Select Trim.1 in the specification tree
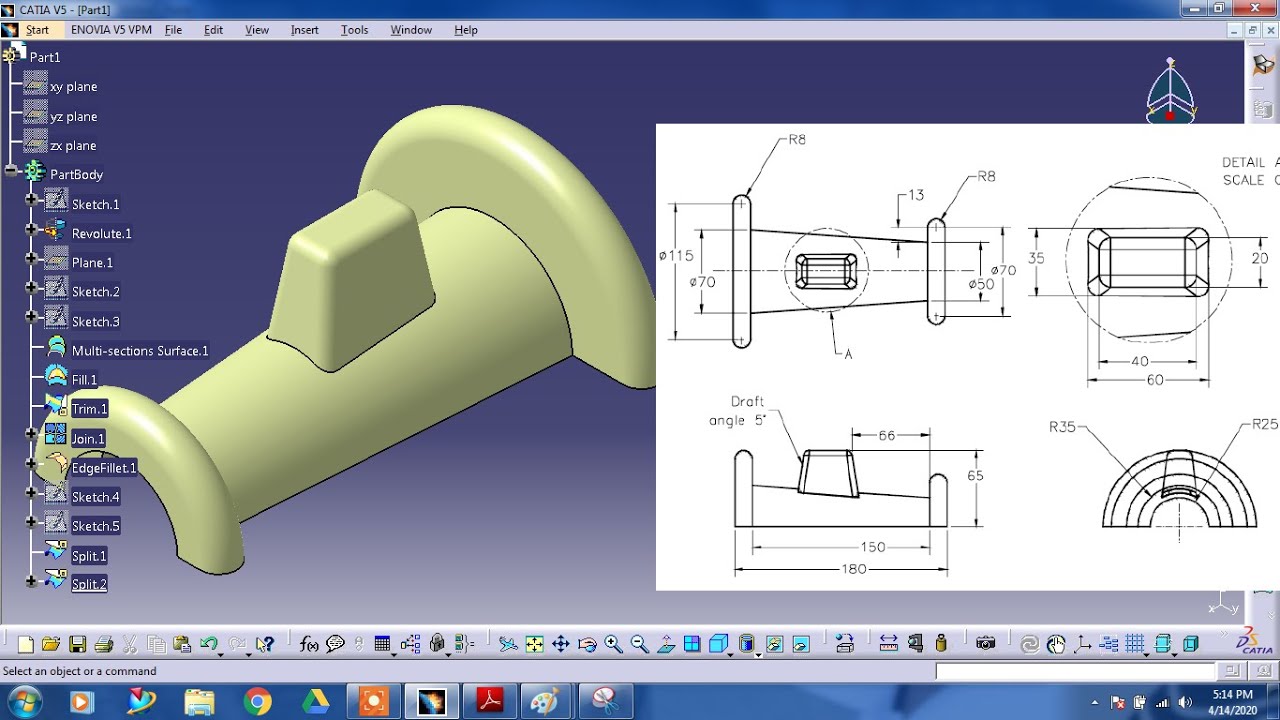This screenshot has height=720, width=1280. (x=89, y=409)
